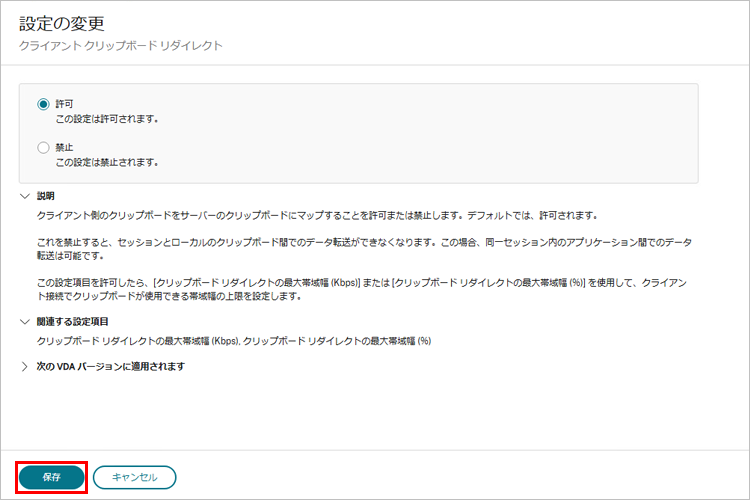
Task: Collapse the 説明 section chevron
Action: (26, 196)
